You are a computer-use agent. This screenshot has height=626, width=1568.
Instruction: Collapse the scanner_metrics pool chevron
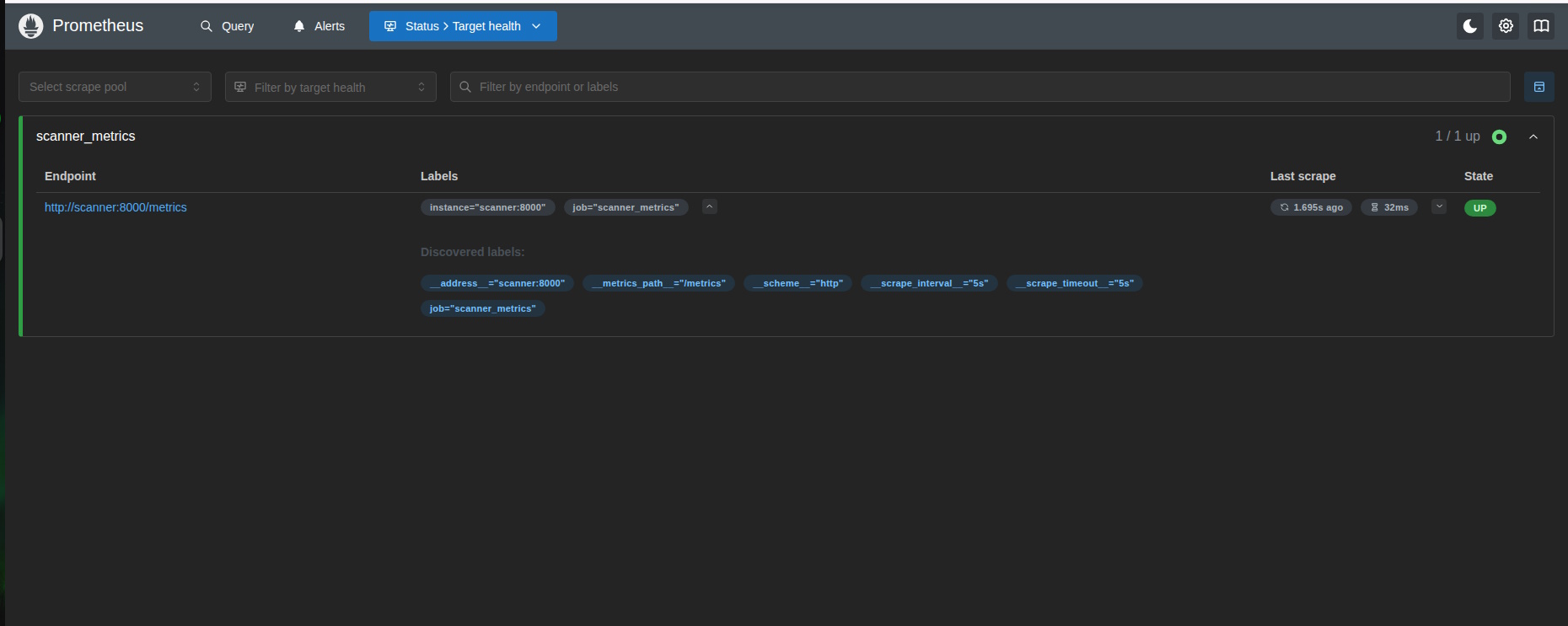click(x=1533, y=136)
